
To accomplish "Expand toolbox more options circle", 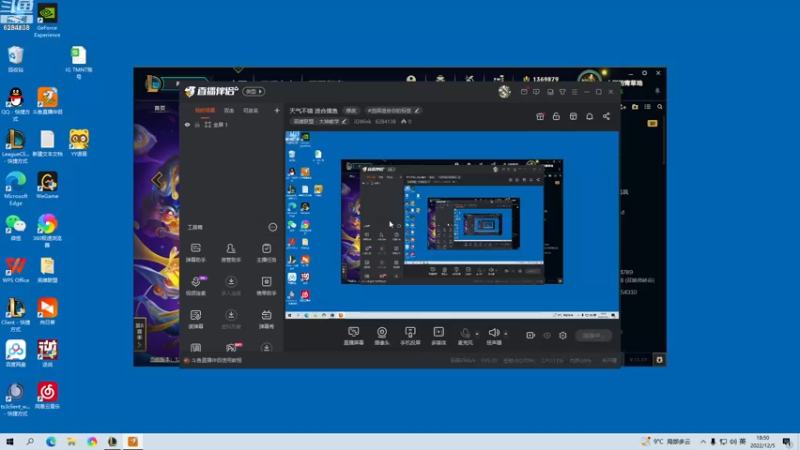I will coord(273,227).
